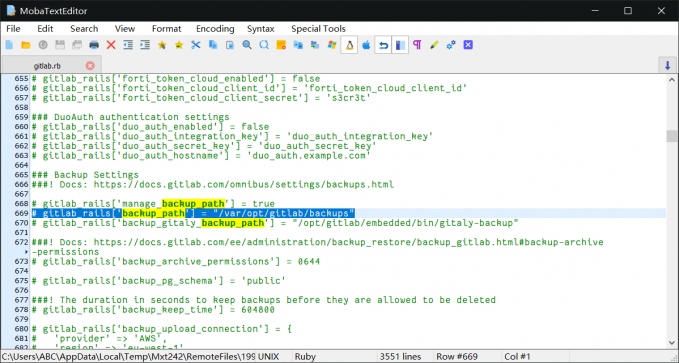Open Find with magnifier icon
This screenshot has width=679, height=363.
(247, 45)
